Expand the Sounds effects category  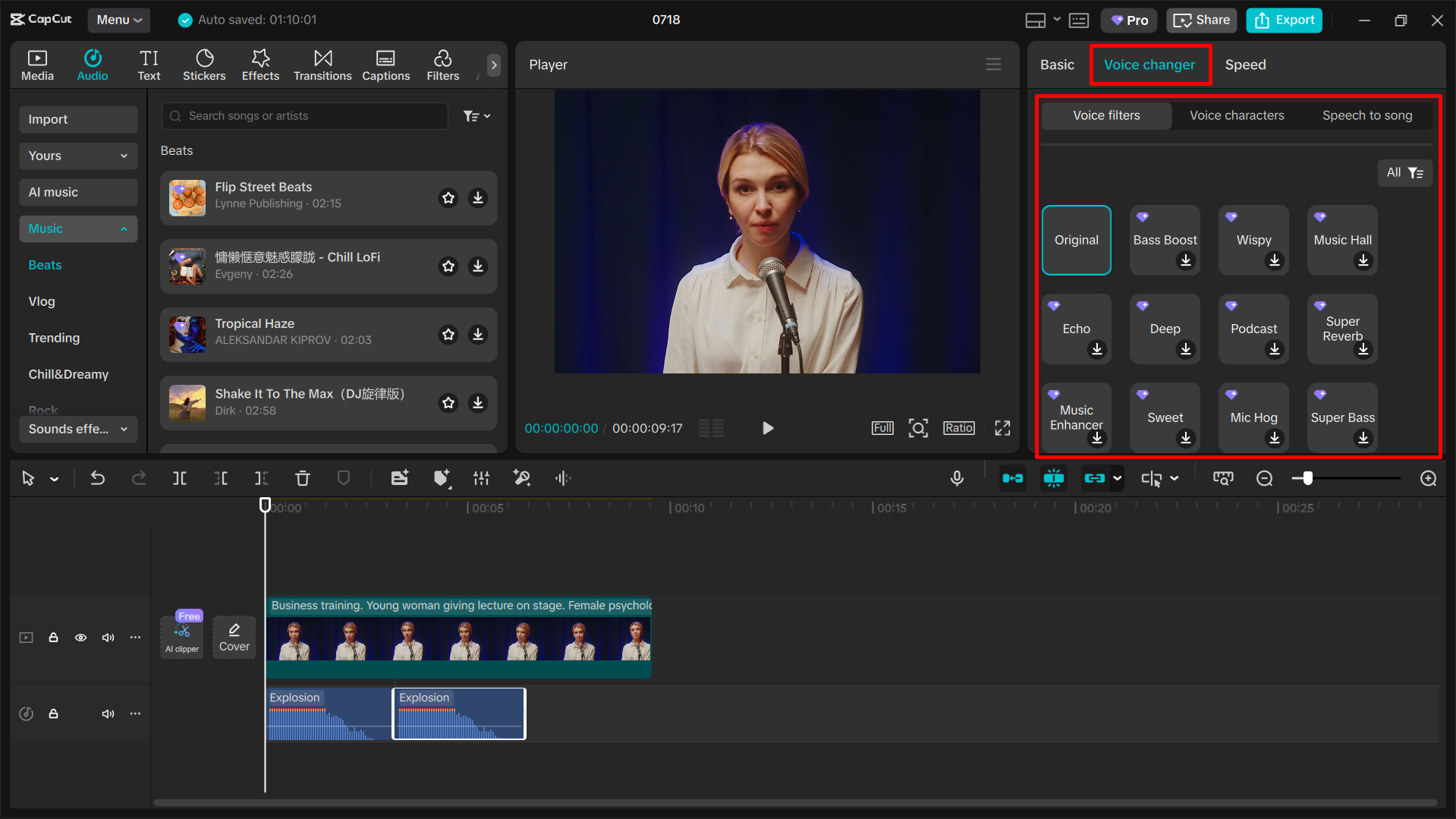coord(78,429)
